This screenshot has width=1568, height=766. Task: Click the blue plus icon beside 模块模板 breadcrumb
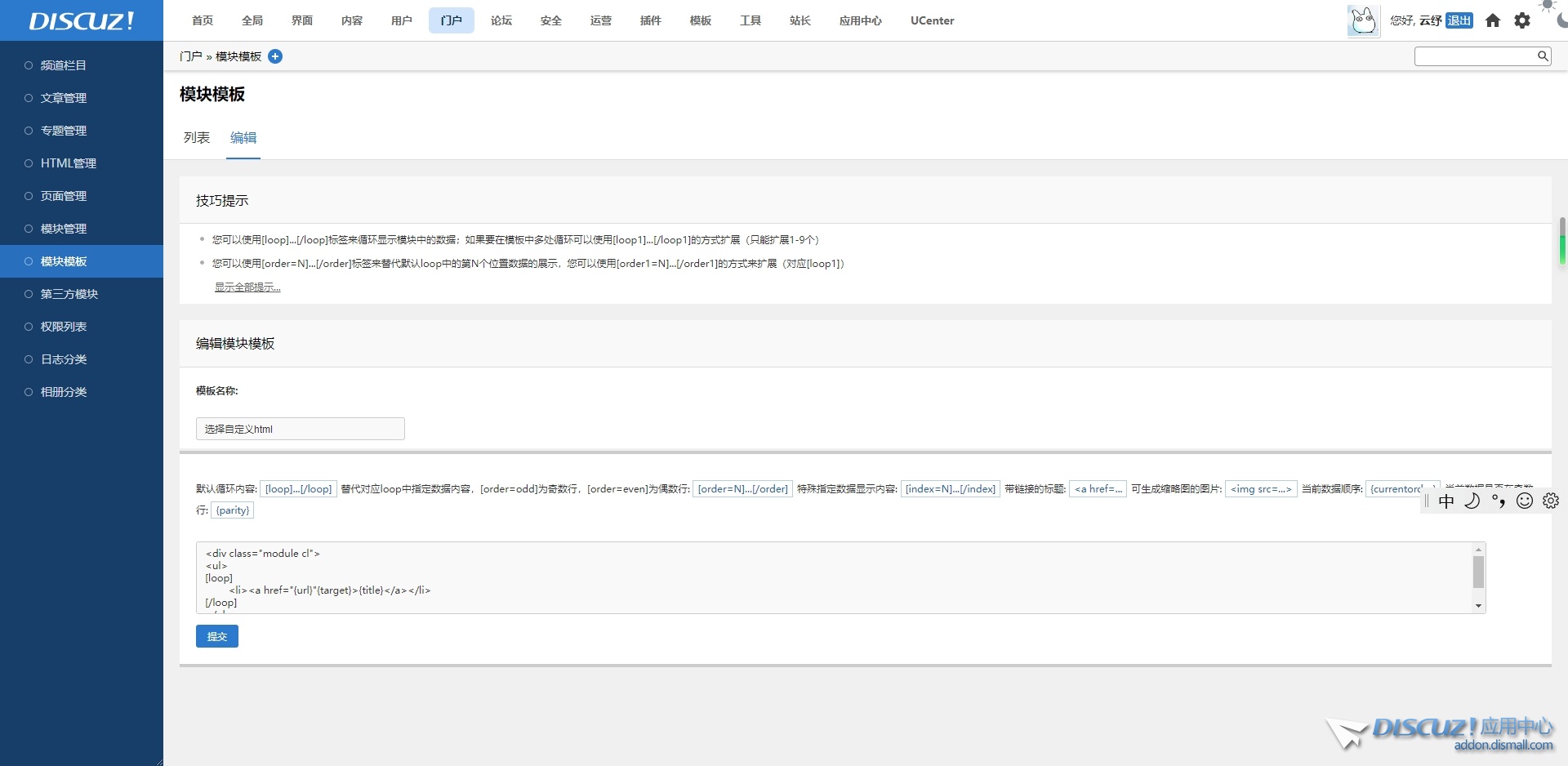coord(275,56)
